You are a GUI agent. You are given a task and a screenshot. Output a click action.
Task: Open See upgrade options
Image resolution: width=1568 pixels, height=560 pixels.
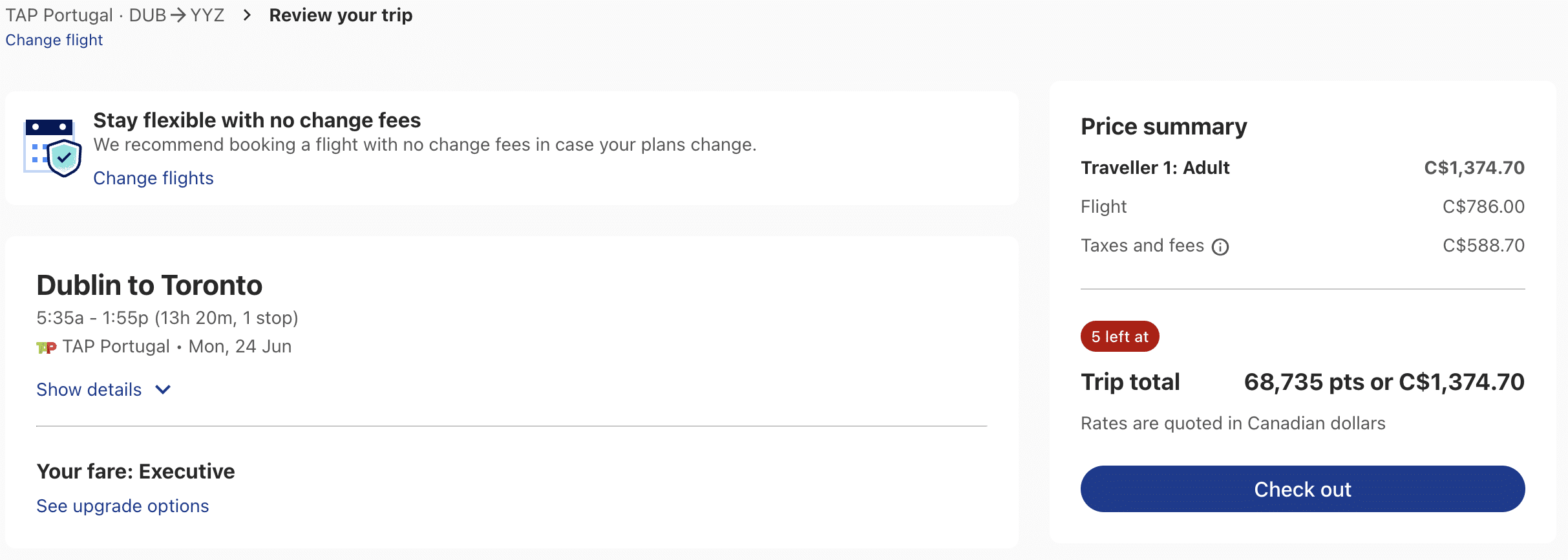coord(123,506)
